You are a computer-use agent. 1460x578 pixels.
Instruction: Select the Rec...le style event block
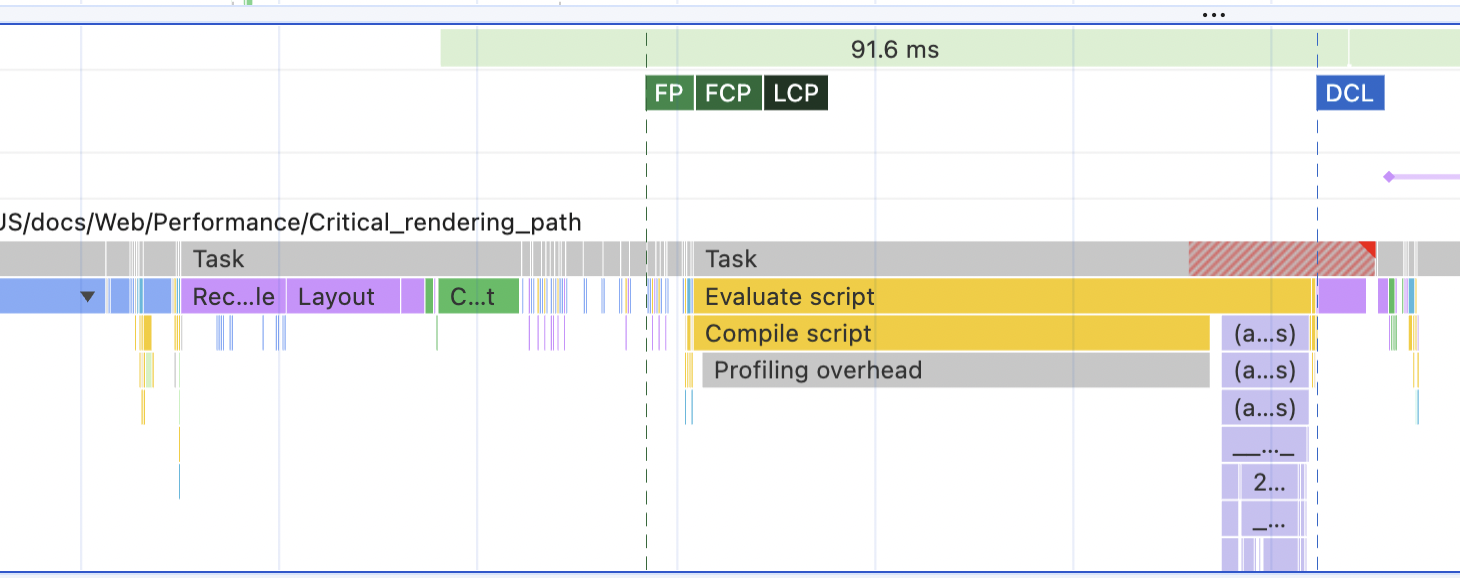(233, 297)
